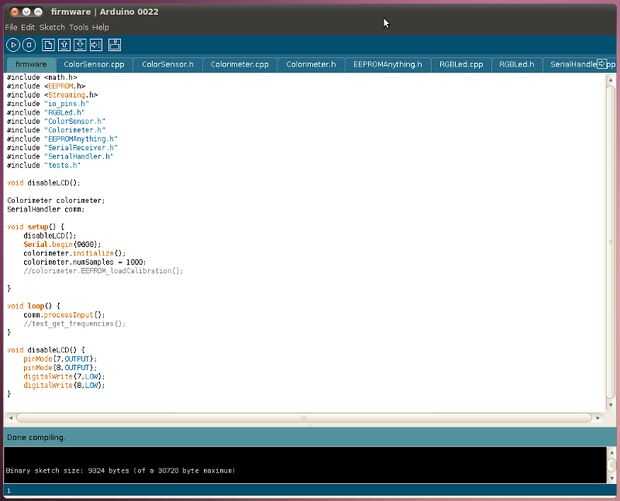The height and width of the screenshot is (501, 620).
Task: Open the Edit menu
Action: 28,27
